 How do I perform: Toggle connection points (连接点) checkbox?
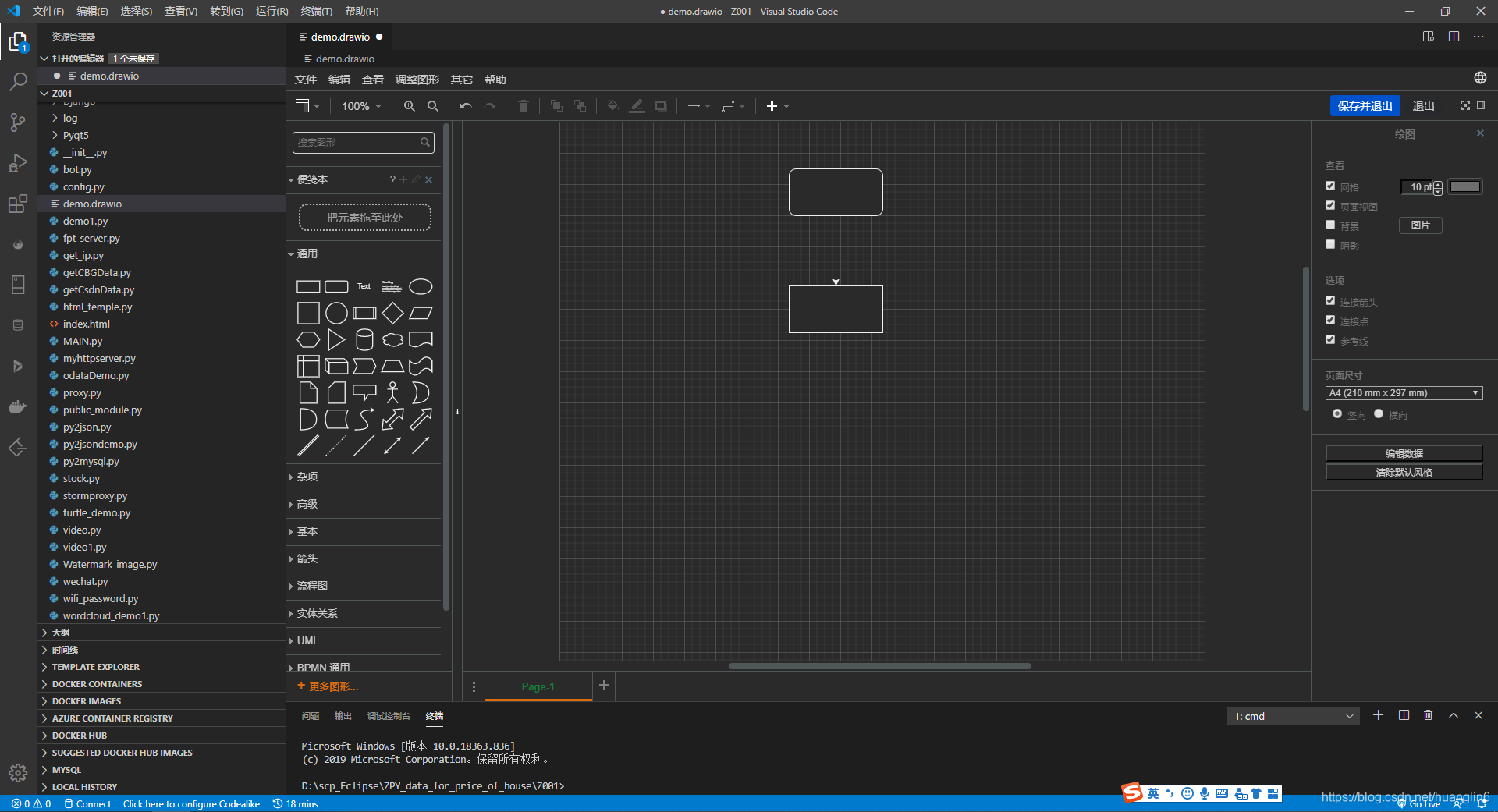[x=1330, y=320]
